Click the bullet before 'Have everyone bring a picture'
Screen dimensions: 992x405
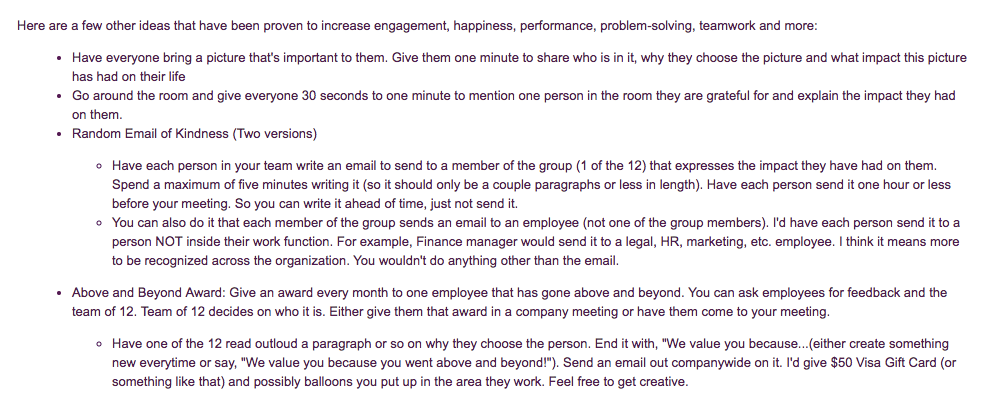[x=59, y=58]
